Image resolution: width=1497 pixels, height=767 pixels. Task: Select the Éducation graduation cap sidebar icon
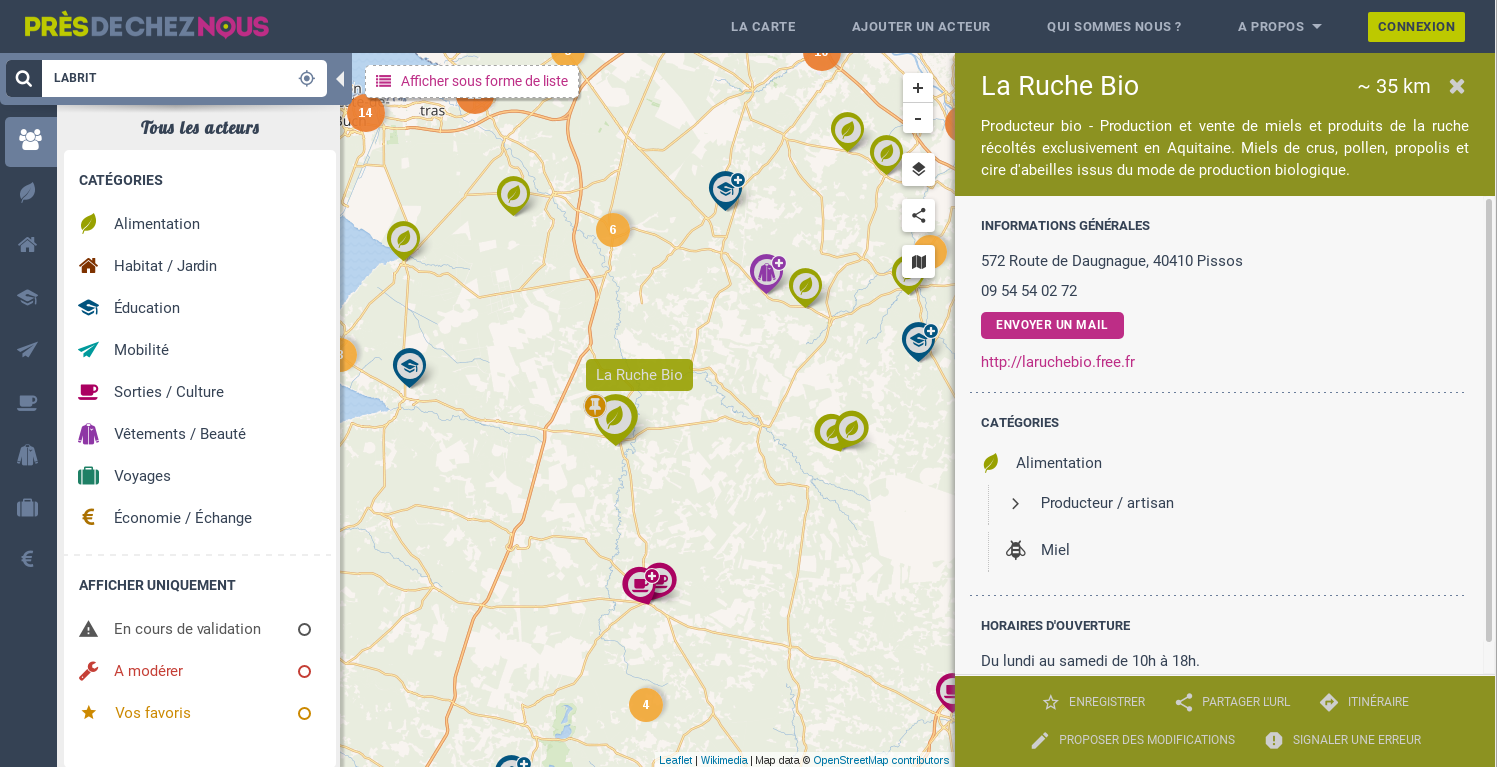tap(28, 297)
